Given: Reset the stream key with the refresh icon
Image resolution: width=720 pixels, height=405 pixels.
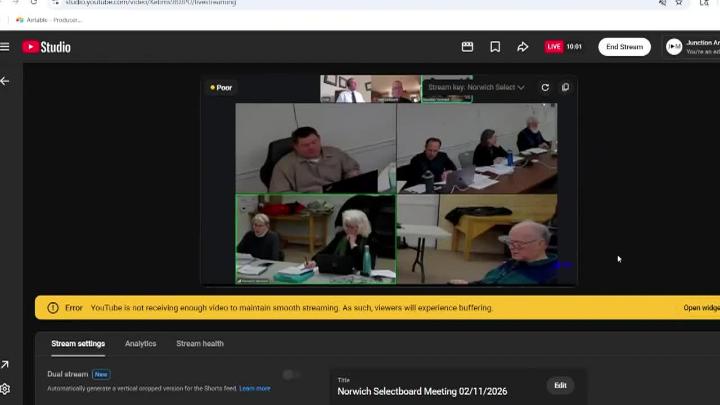Looking at the screenshot, I should (x=545, y=87).
